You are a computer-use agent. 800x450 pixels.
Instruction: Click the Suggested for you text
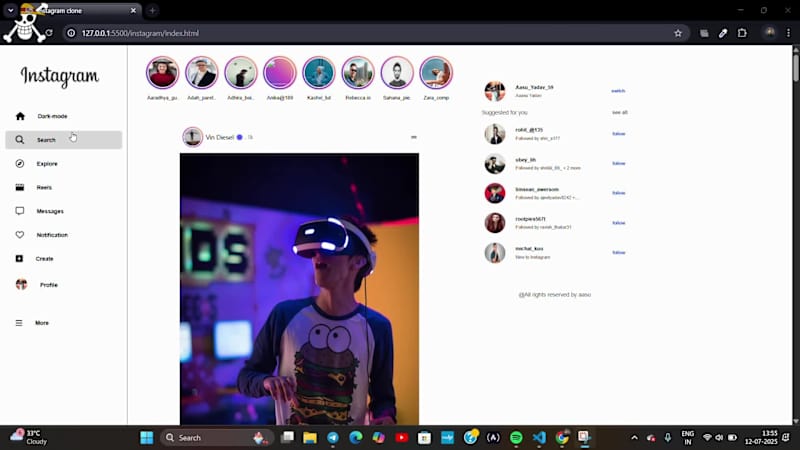tap(505, 112)
